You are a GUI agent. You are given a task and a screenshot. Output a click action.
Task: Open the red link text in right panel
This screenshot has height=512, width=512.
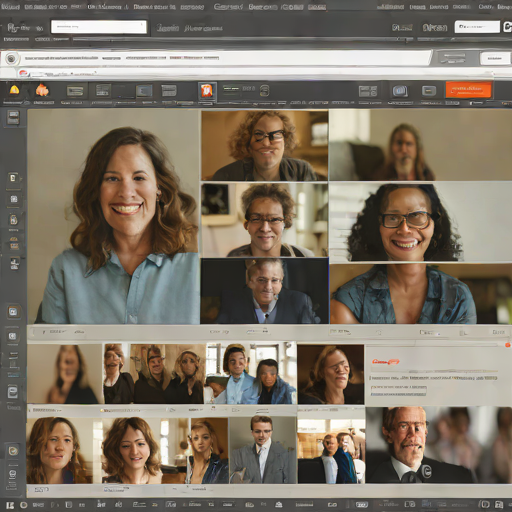click(x=385, y=362)
